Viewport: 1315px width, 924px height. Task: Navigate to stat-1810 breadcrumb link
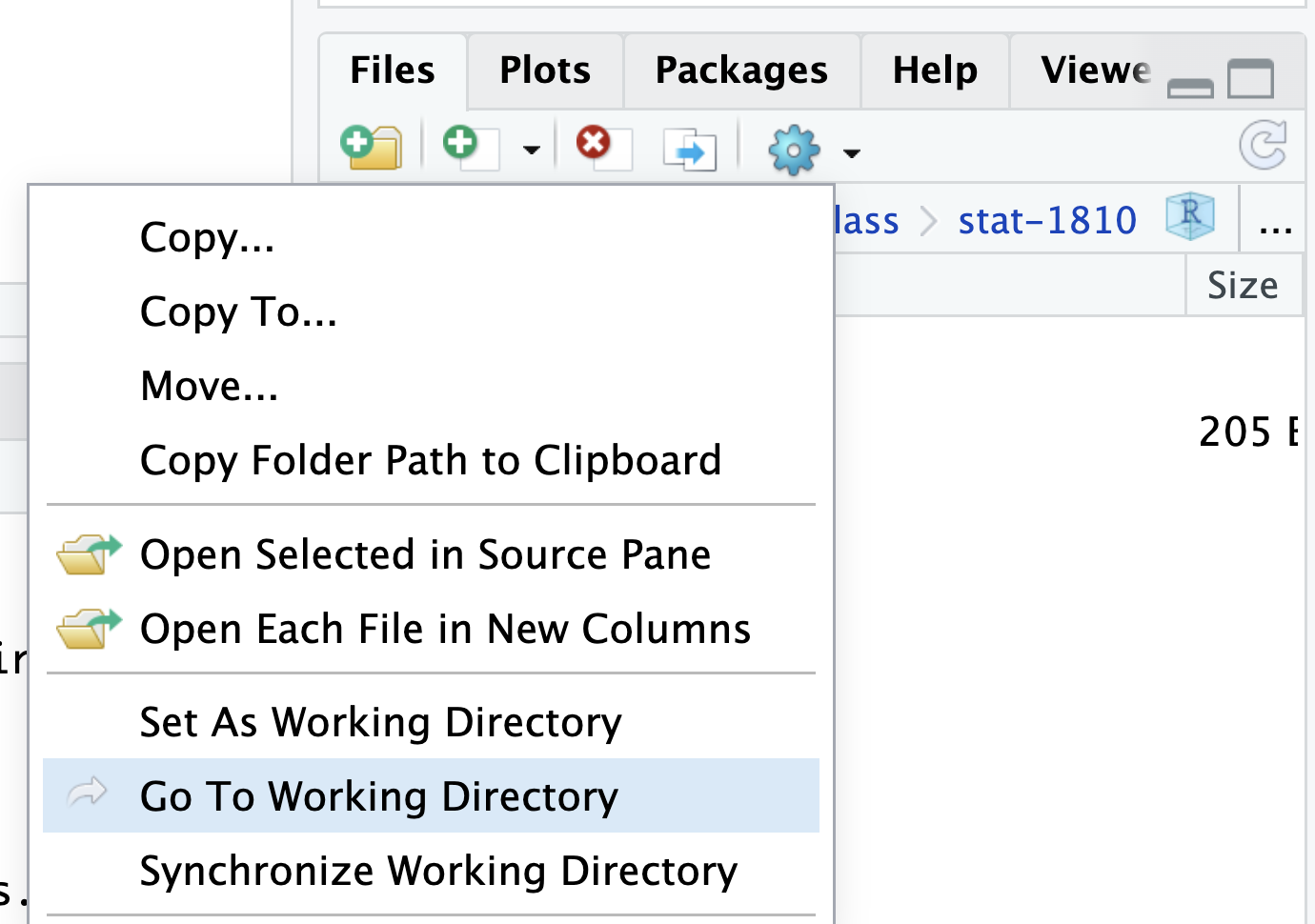click(x=1047, y=221)
